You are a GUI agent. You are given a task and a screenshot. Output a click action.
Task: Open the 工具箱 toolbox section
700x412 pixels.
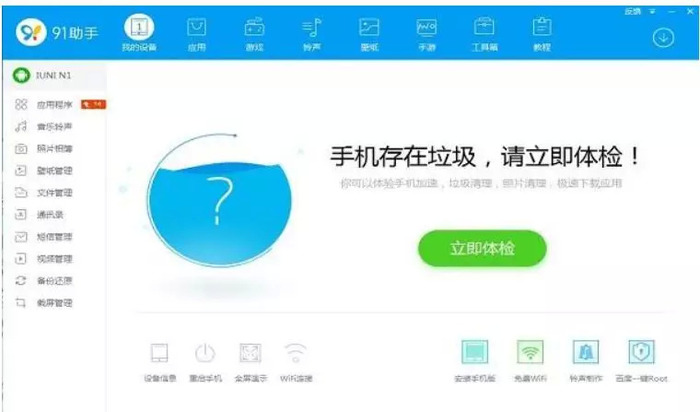484,34
